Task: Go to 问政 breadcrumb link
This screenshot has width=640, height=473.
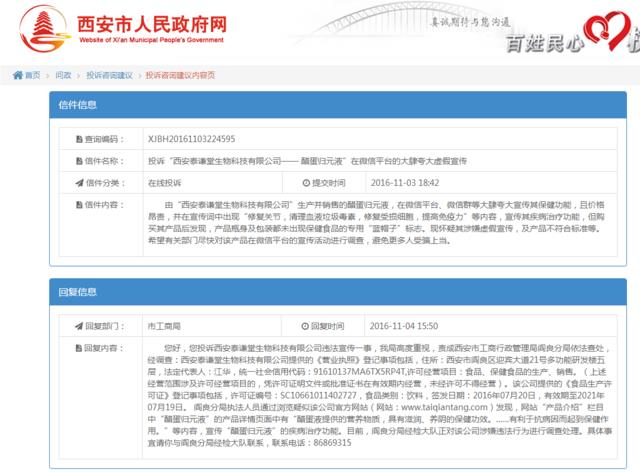Action: pos(63,75)
